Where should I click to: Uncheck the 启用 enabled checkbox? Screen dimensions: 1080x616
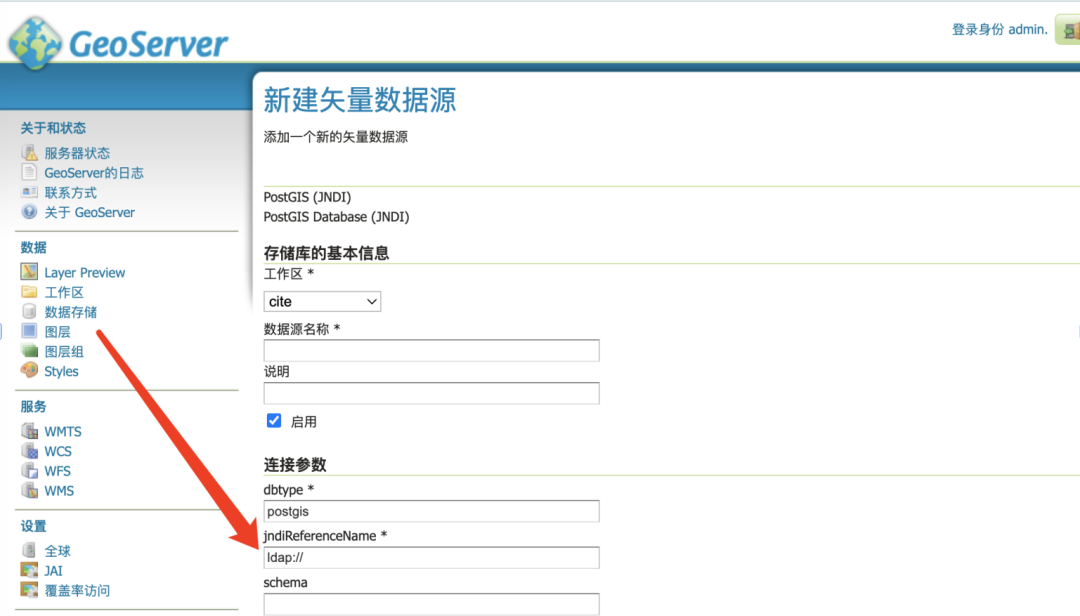(x=274, y=421)
